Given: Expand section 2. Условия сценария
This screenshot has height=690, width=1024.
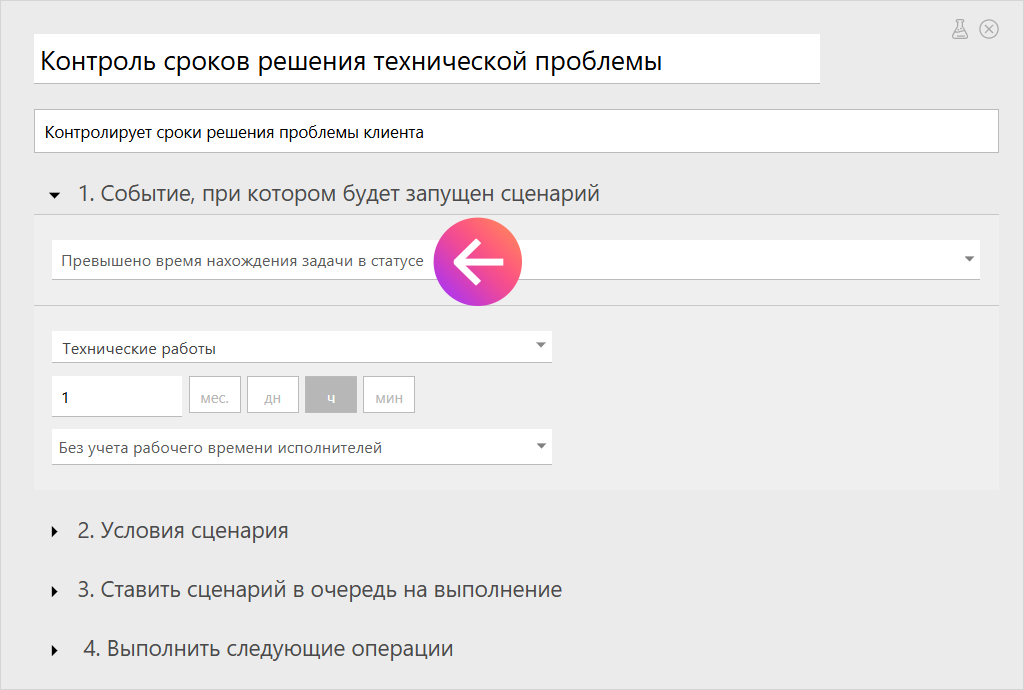Looking at the screenshot, I should click(x=182, y=531).
